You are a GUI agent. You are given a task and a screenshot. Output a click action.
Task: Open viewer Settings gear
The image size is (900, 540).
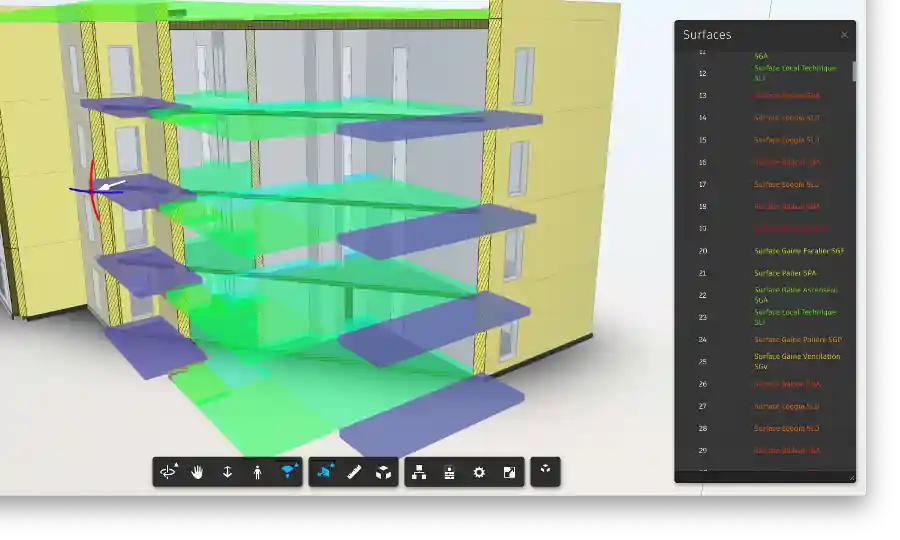pyautogui.click(x=479, y=472)
